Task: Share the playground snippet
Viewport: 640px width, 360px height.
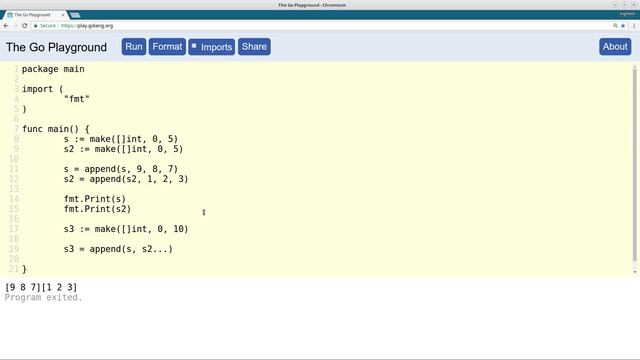Action: 254,47
